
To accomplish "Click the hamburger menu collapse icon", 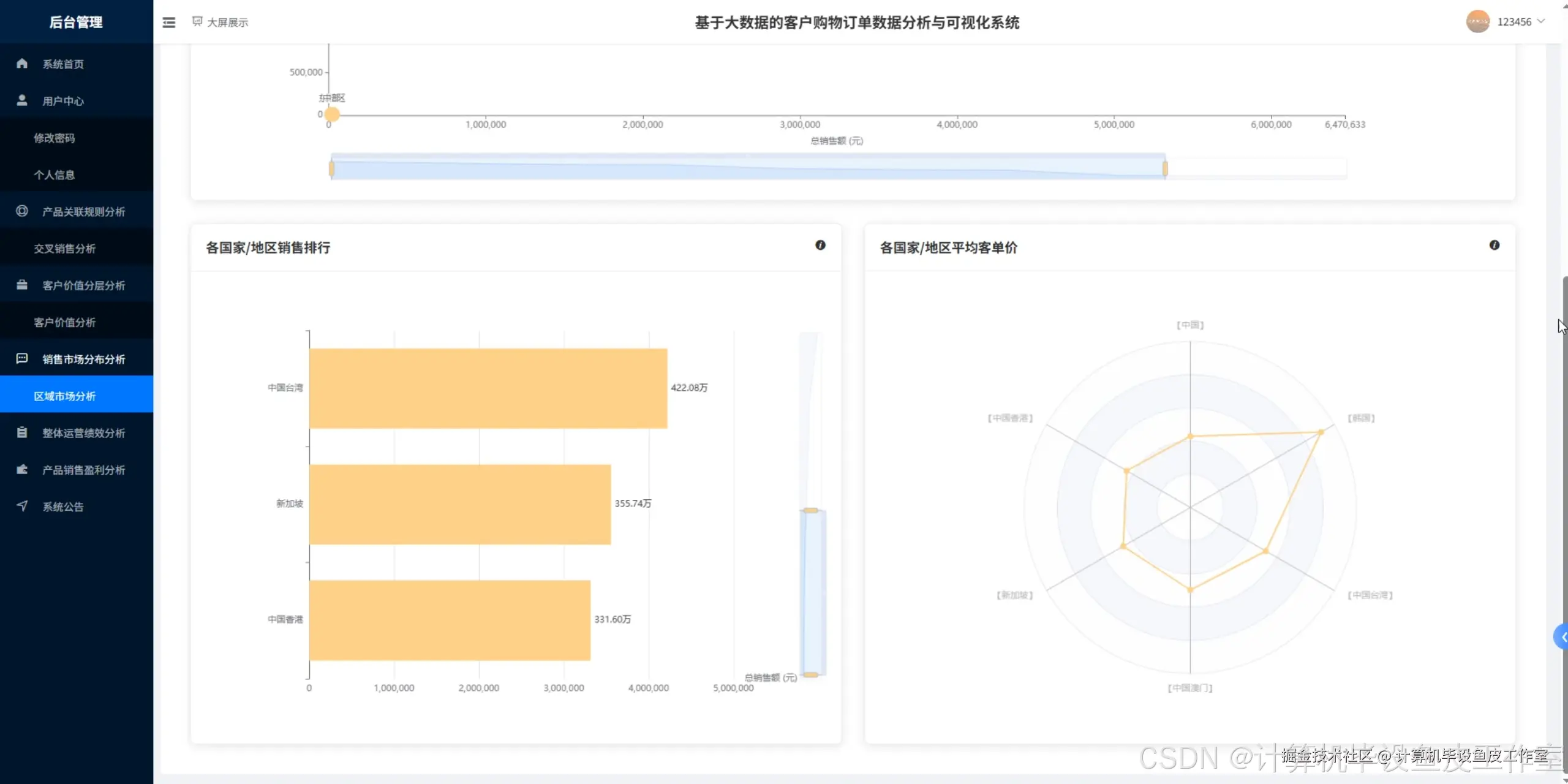I will click(x=168, y=23).
